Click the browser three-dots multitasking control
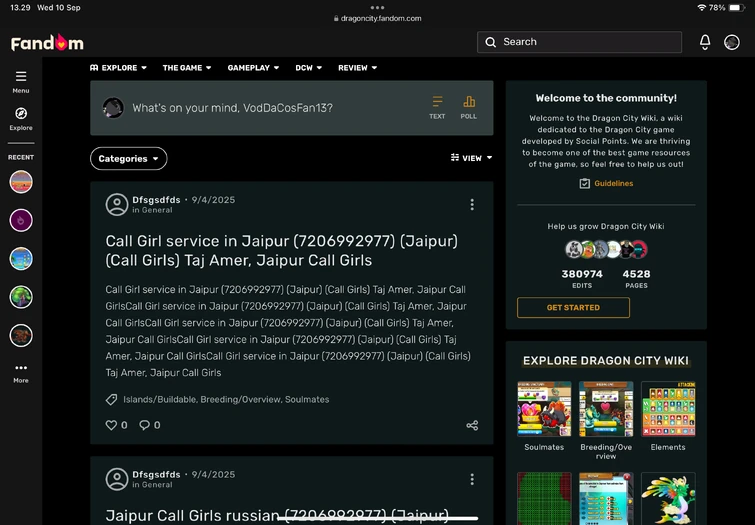The height and width of the screenshot is (525, 755). point(378,8)
